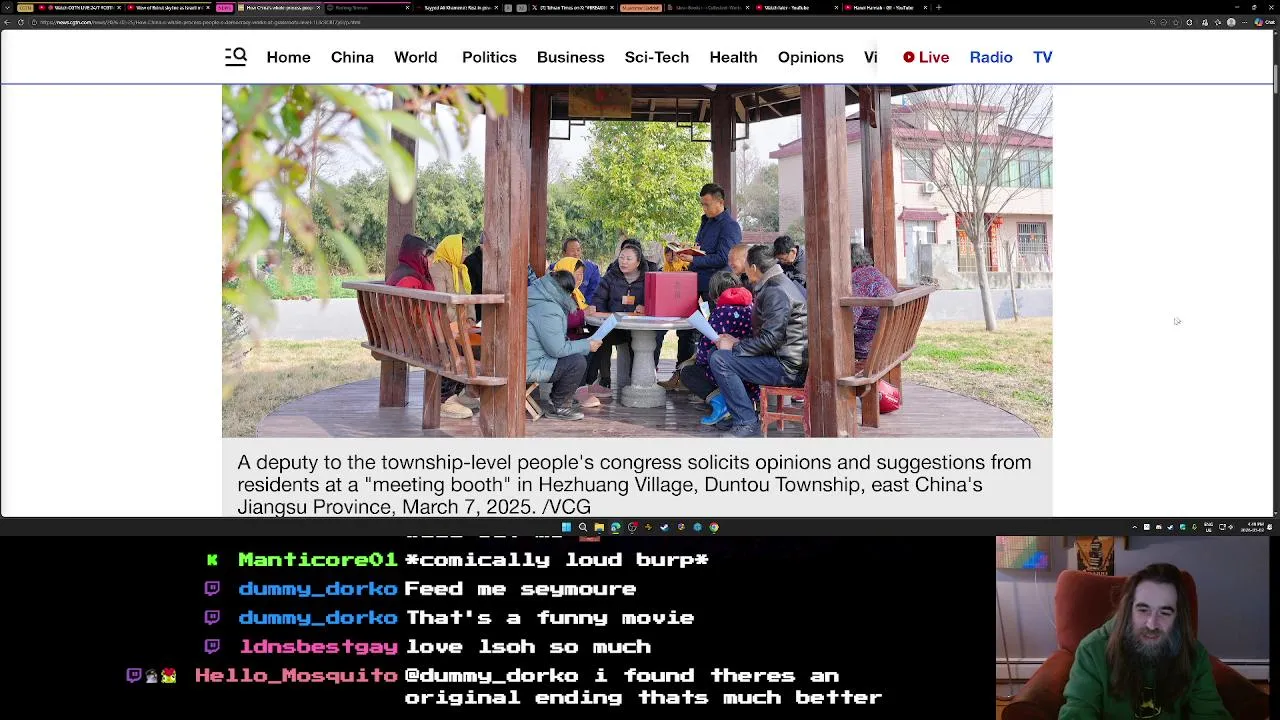Image resolution: width=1280 pixels, height=720 pixels.
Task: Open the Opinions section
Action: (x=810, y=57)
